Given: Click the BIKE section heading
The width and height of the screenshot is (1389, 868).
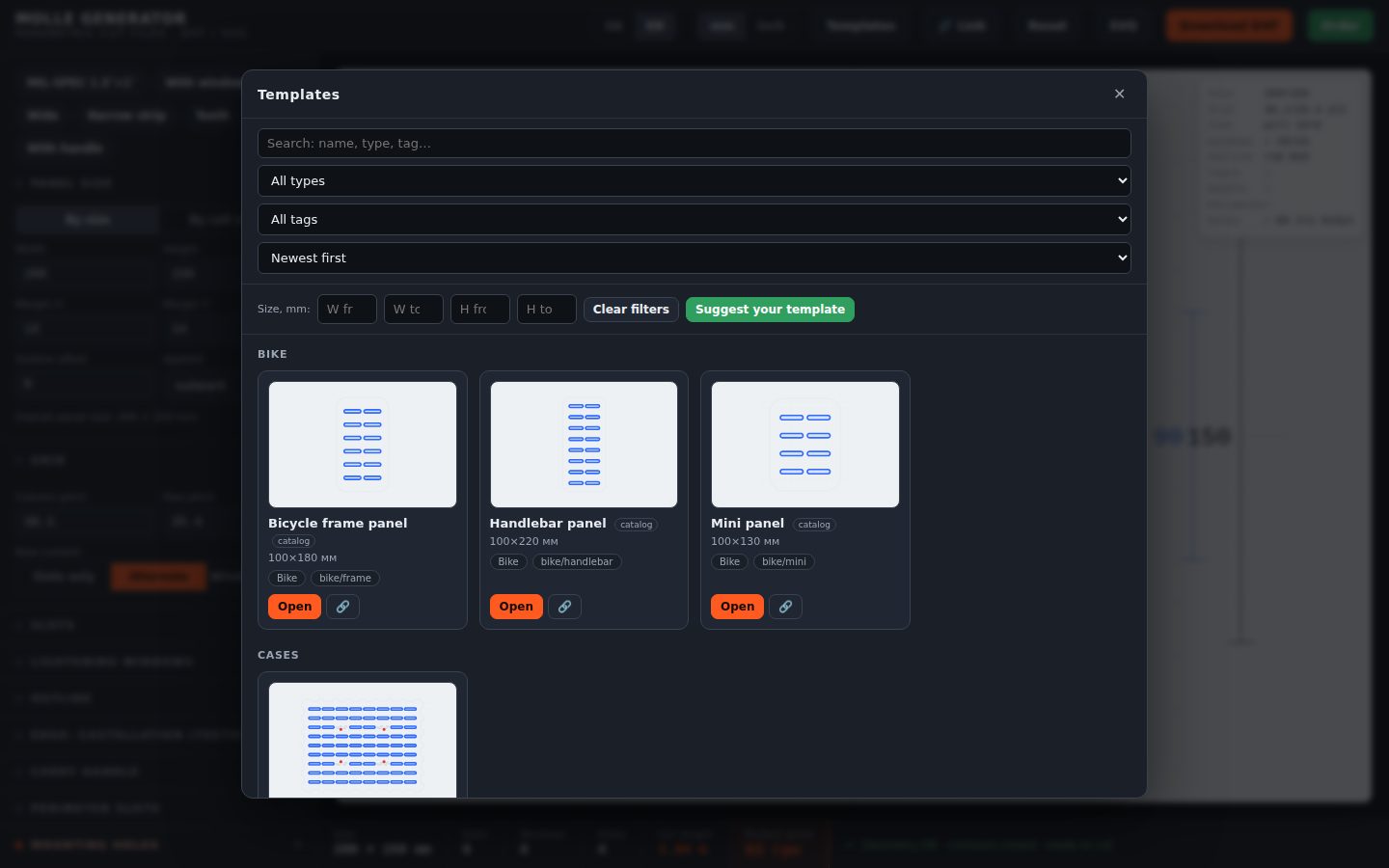Looking at the screenshot, I should click(272, 355).
